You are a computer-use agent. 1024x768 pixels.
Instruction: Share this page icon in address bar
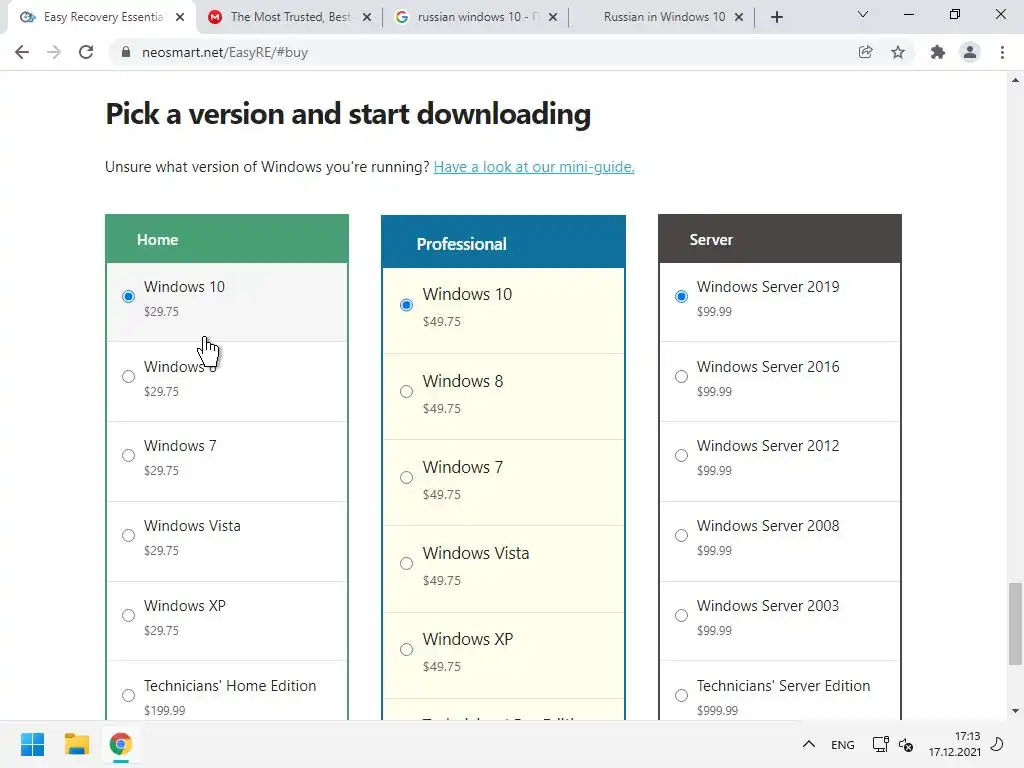[865, 52]
